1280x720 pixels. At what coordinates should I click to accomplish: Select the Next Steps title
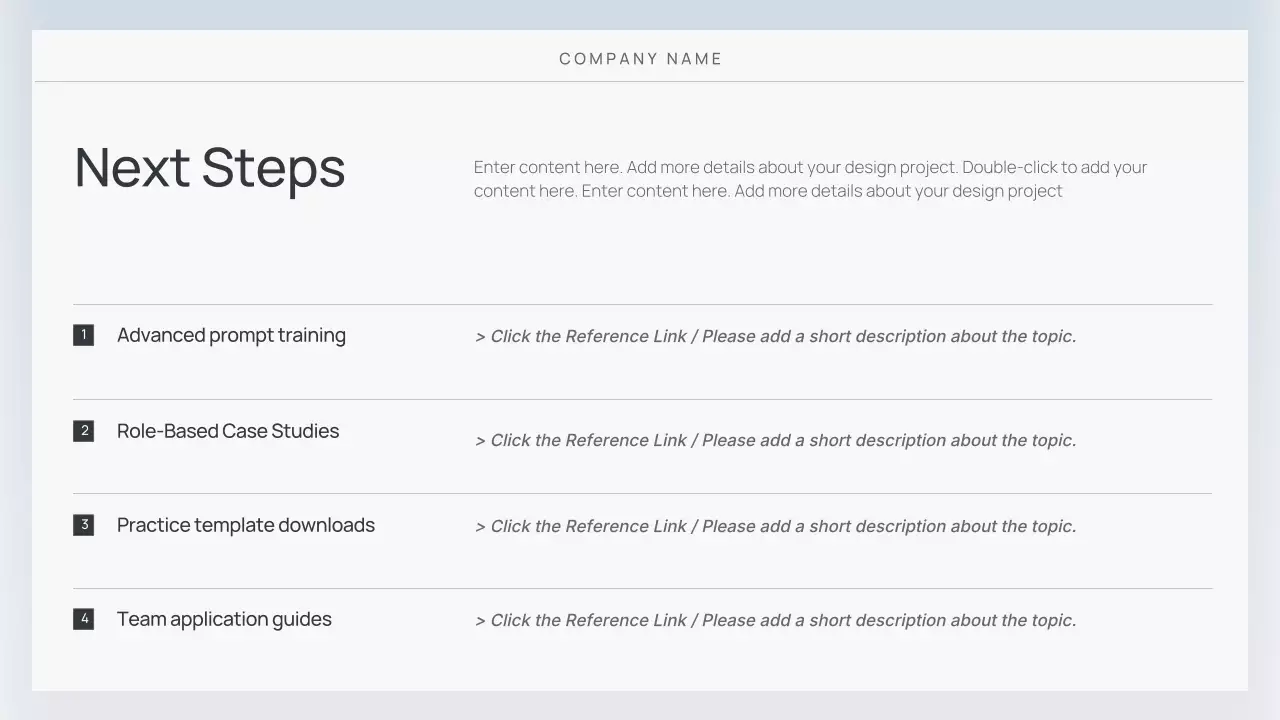coord(210,168)
